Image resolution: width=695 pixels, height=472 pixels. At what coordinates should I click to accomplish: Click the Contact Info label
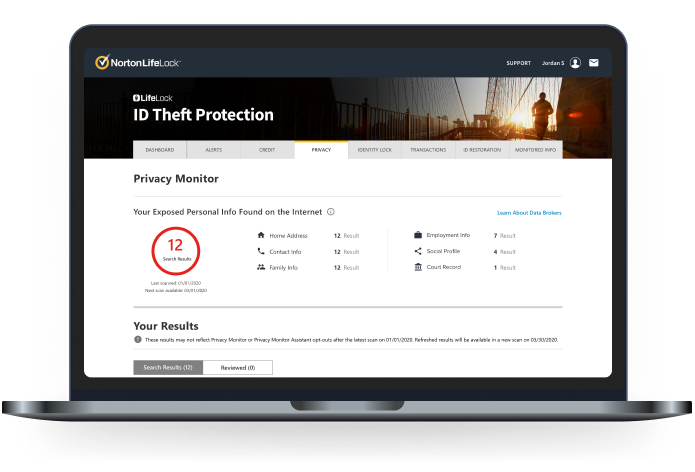point(285,252)
